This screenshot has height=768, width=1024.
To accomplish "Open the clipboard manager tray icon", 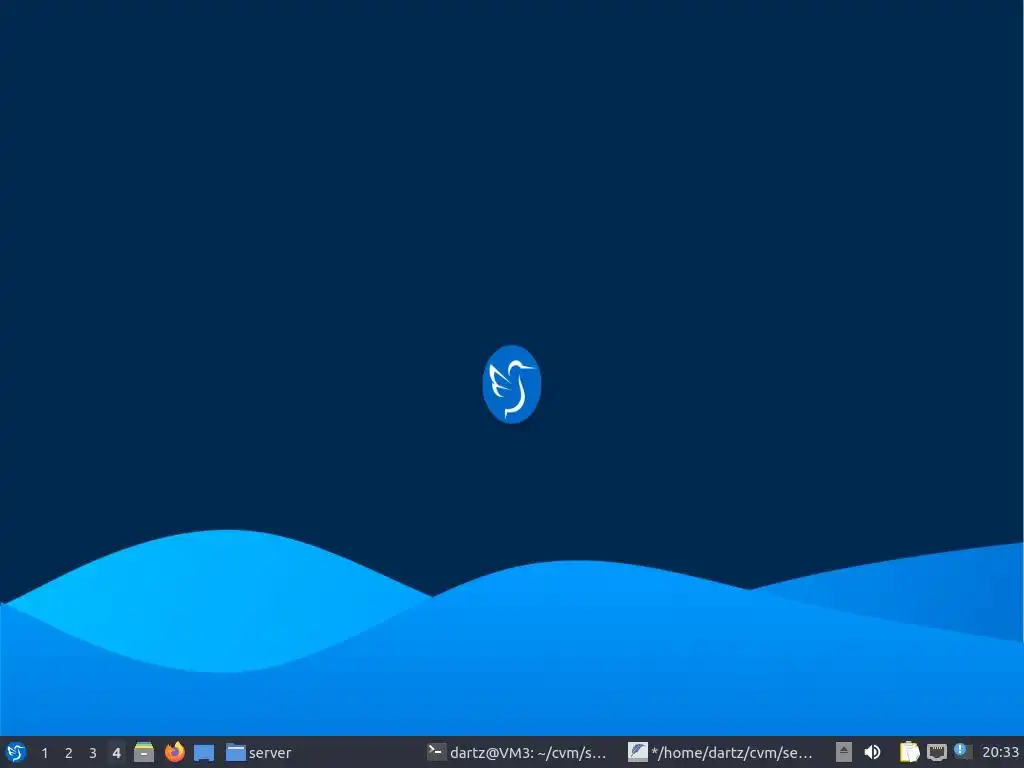I will point(909,752).
